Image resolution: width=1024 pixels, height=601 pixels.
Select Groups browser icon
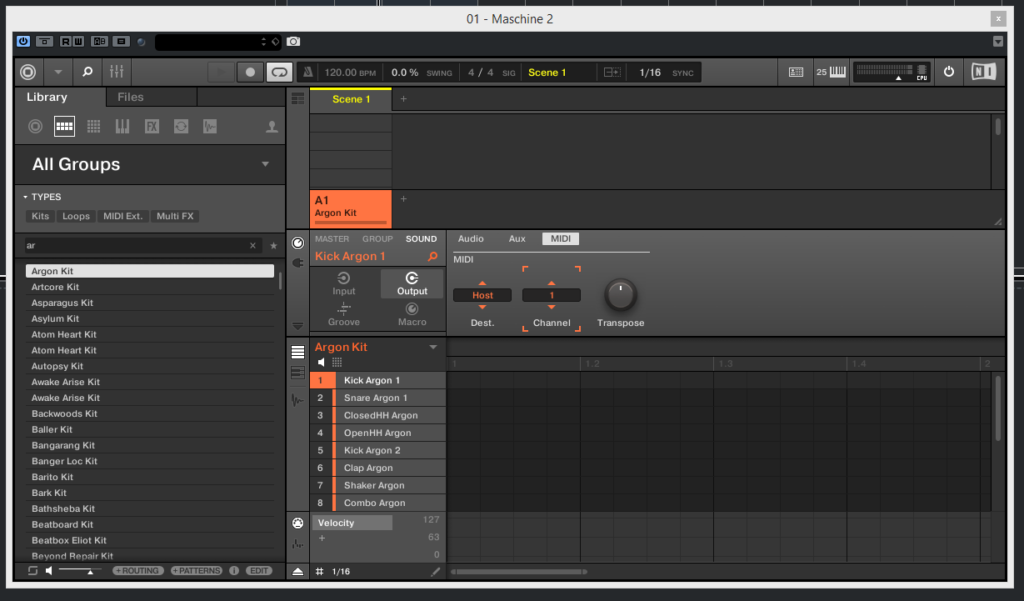click(x=64, y=127)
